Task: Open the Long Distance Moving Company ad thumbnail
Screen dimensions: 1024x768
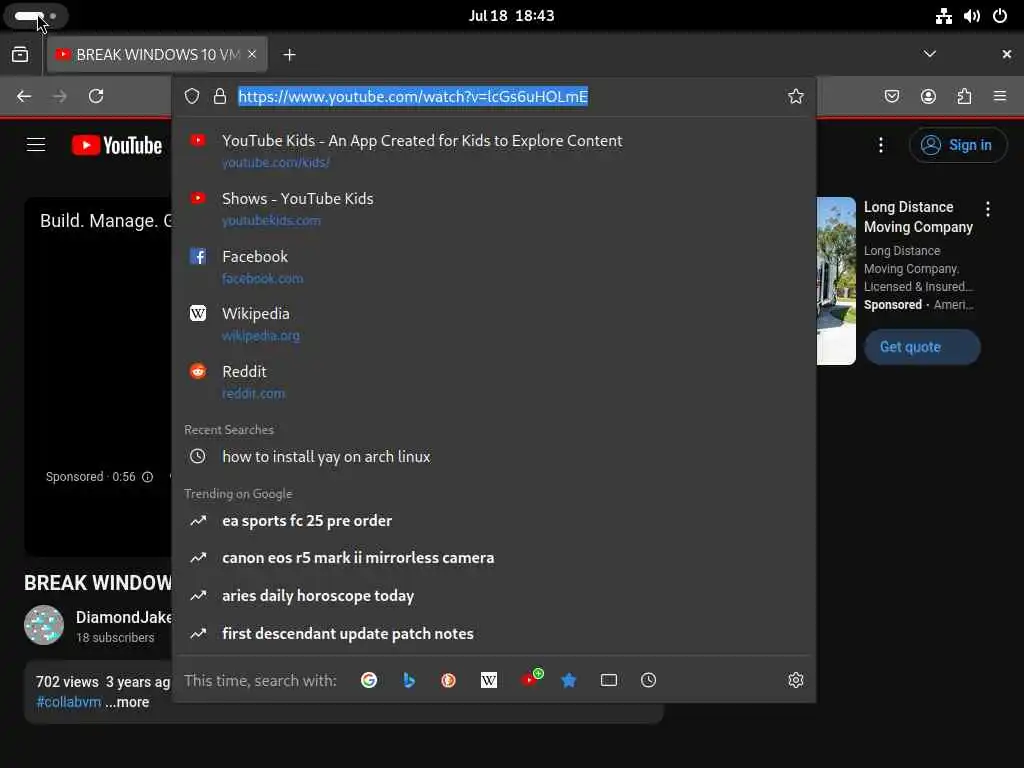Action: click(836, 281)
